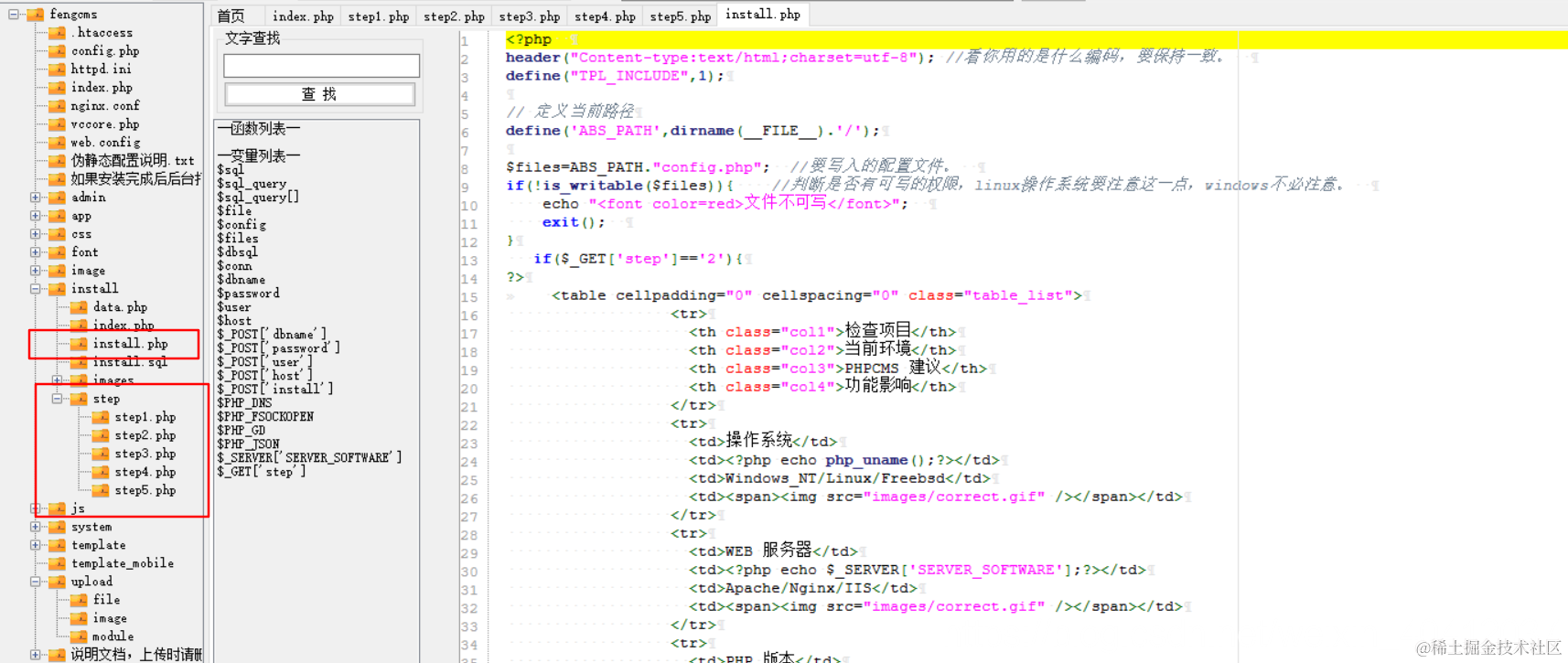Select $sql_query in variable list

pos(252,184)
